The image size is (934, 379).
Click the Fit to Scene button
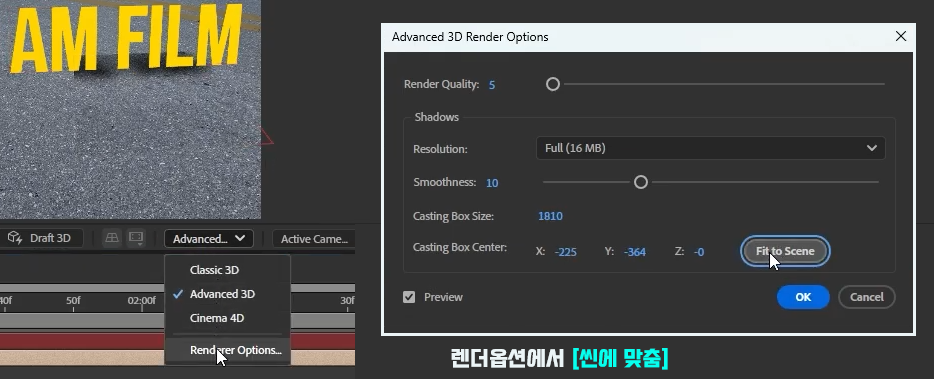tap(785, 251)
